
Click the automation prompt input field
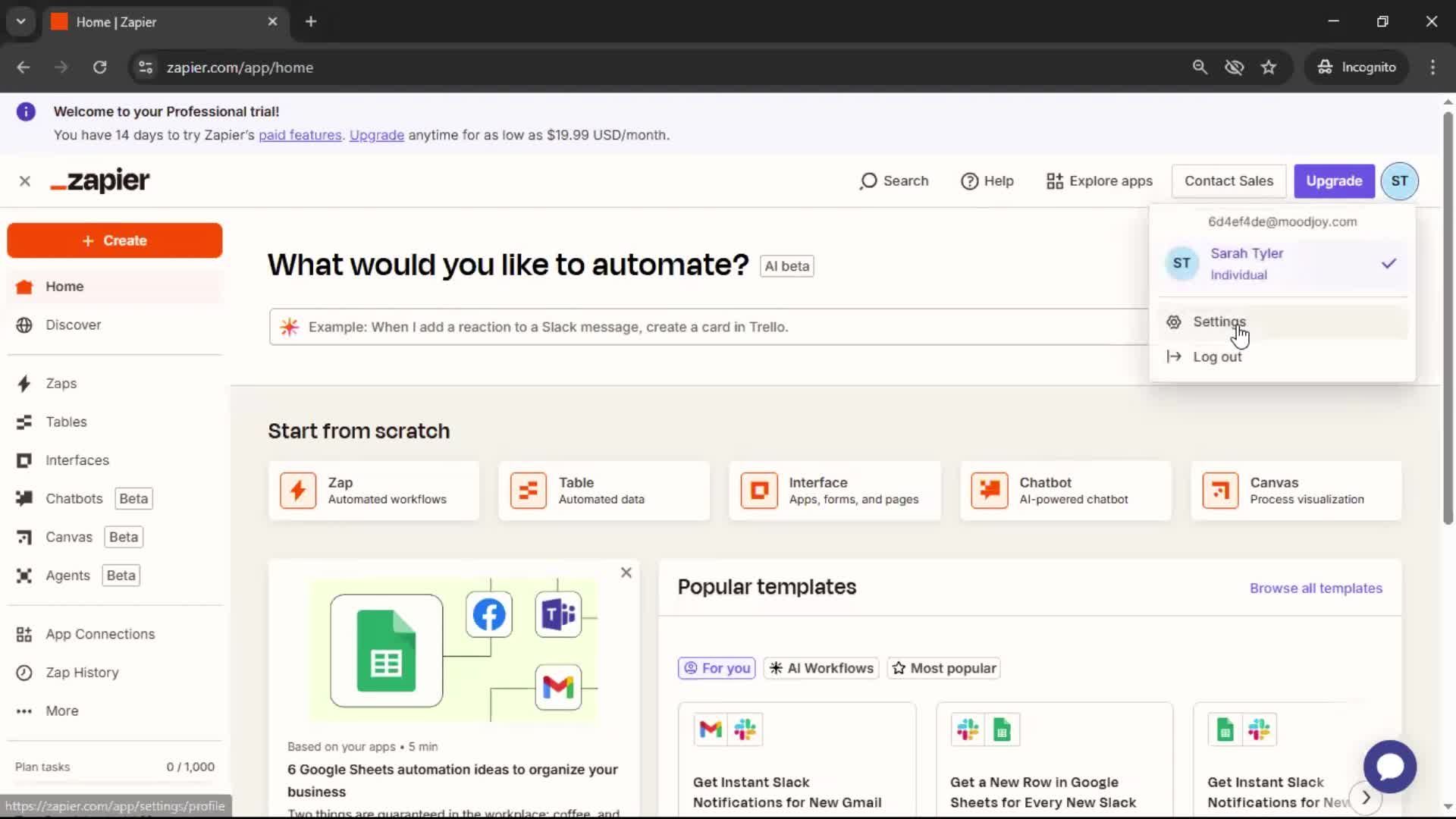[709, 327]
